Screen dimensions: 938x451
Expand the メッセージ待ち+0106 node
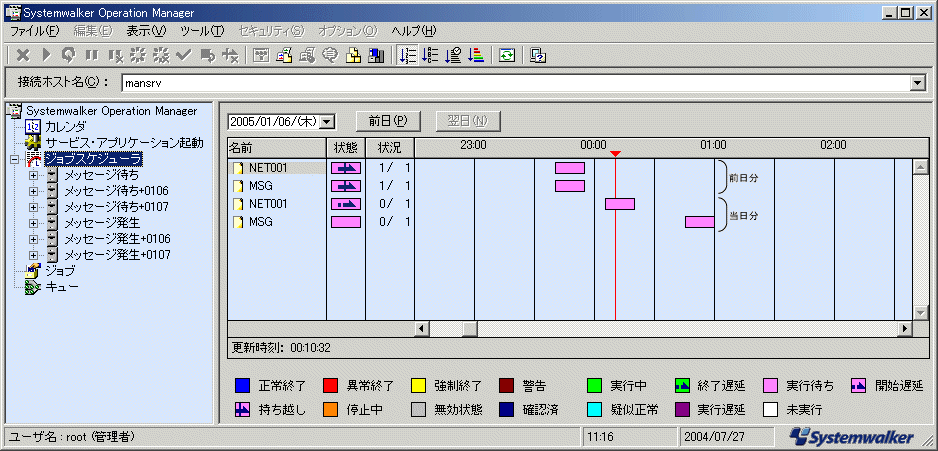pos(33,191)
